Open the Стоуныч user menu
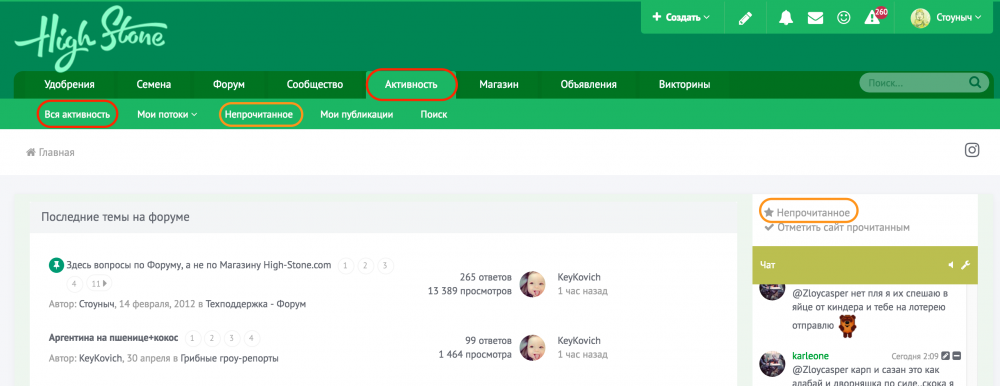1000x386 pixels. pyautogui.click(x=946, y=18)
